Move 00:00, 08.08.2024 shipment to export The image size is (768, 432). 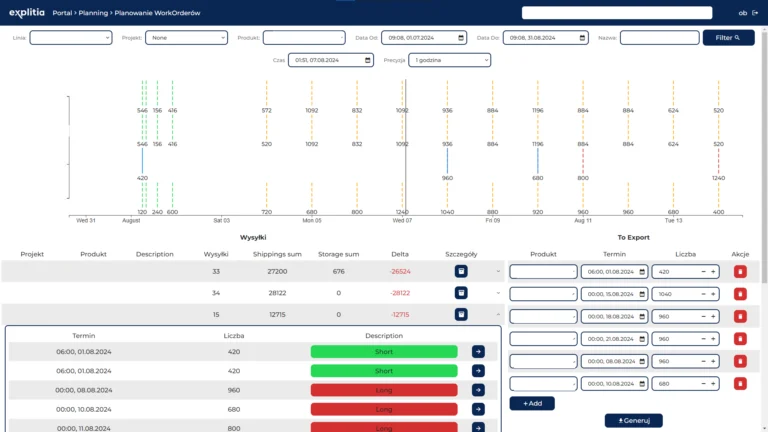point(478,390)
